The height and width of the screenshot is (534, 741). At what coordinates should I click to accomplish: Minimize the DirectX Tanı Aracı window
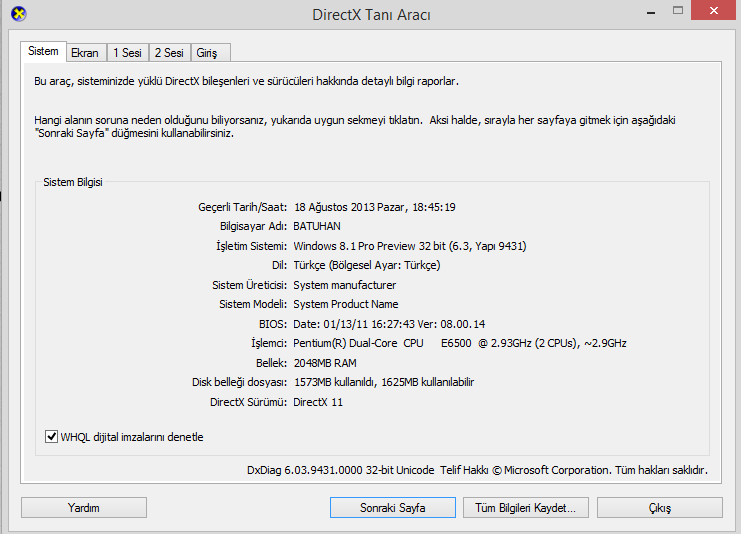651,11
